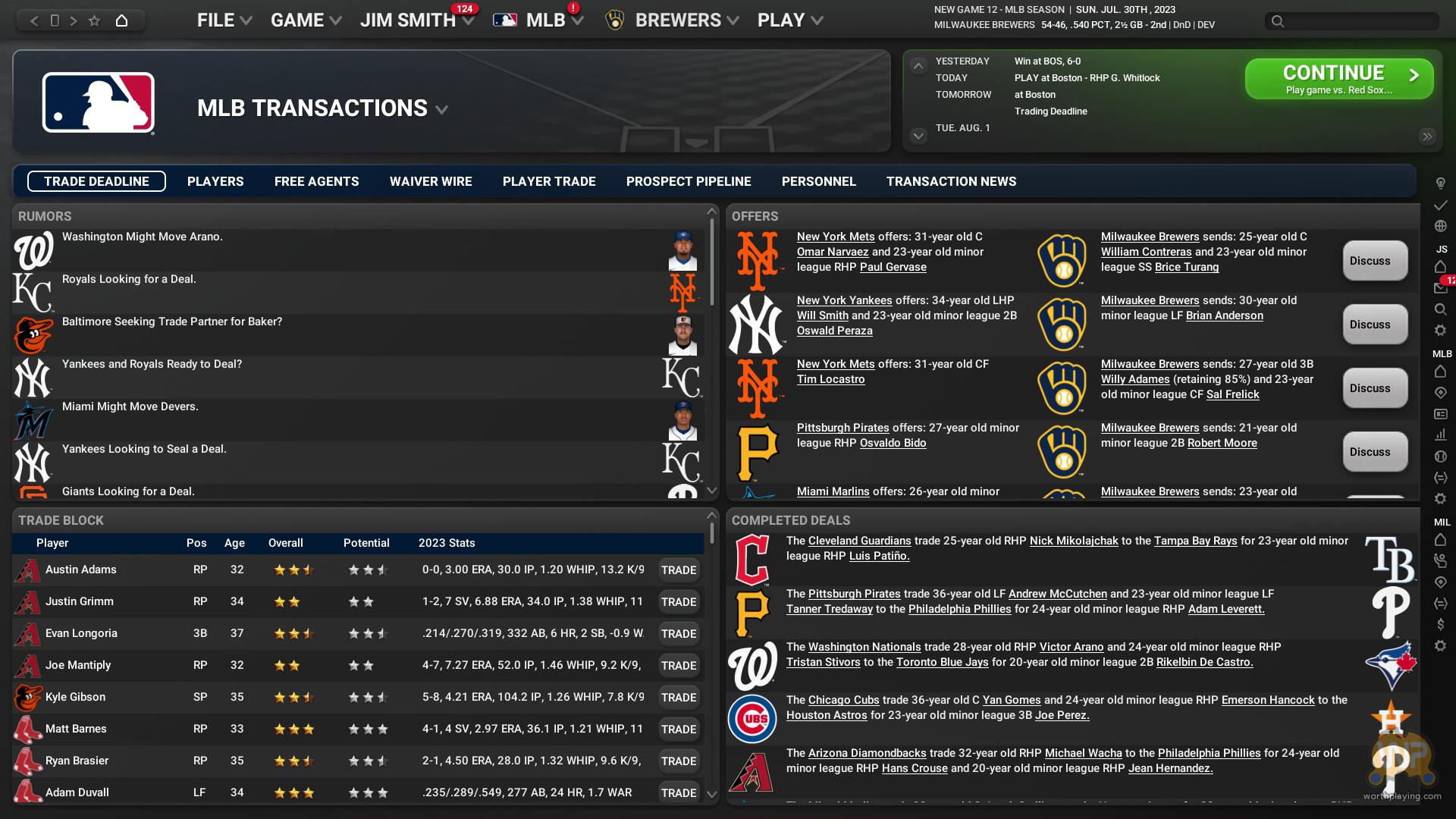Click the CONTINUE button

pos(1339,79)
